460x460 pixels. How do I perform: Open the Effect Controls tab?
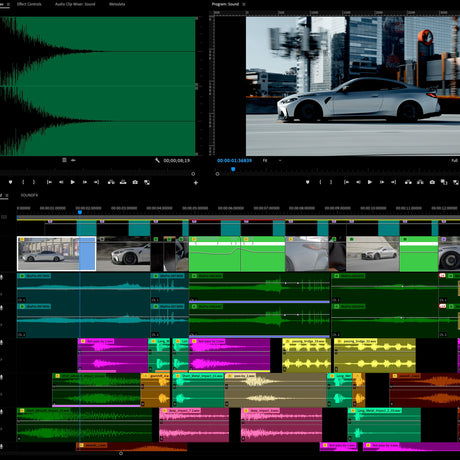[x=29, y=4]
